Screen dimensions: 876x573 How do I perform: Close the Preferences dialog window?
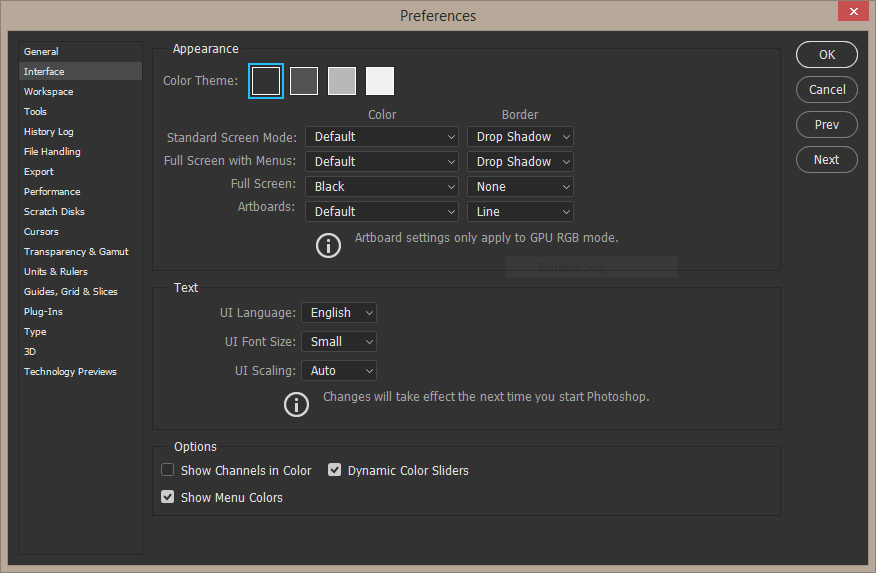tap(853, 11)
